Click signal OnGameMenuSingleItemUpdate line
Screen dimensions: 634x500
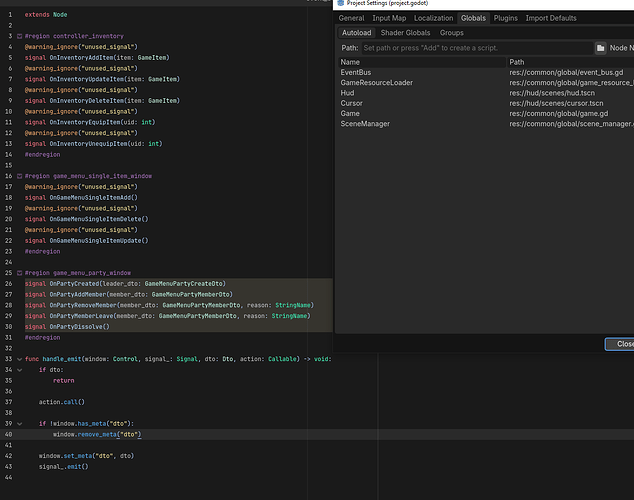(87, 241)
